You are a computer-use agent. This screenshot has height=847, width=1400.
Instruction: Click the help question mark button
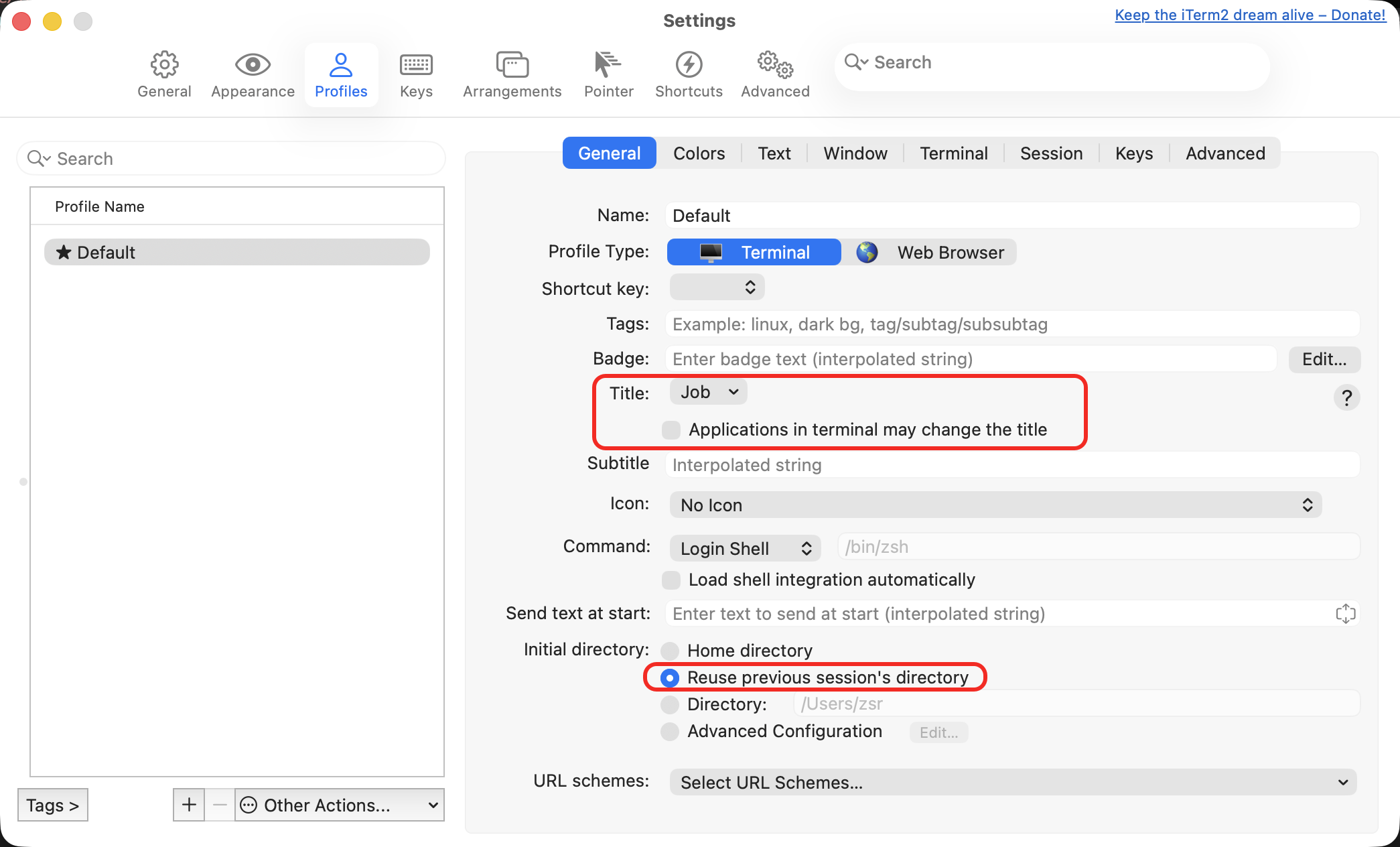1346,398
